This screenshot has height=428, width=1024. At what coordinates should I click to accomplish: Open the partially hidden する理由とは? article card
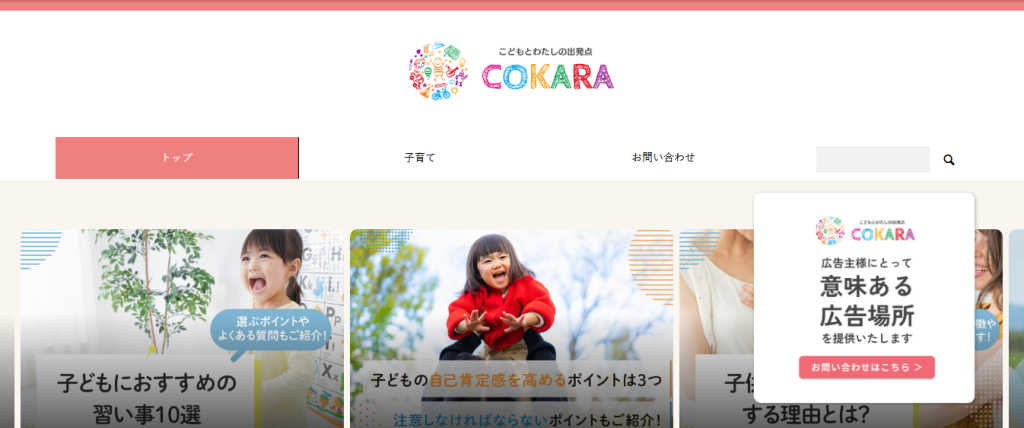tap(716, 329)
